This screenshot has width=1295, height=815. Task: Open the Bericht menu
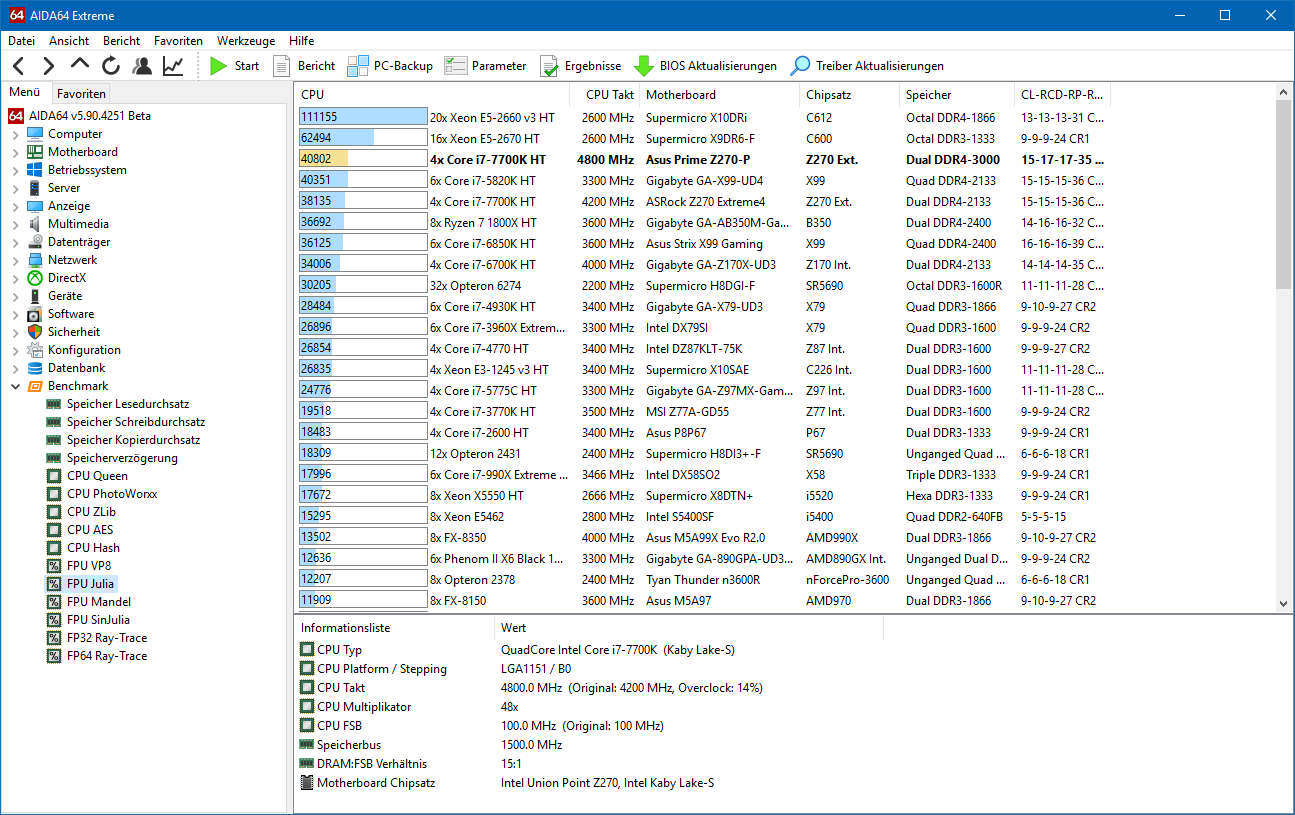pos(122,41)
